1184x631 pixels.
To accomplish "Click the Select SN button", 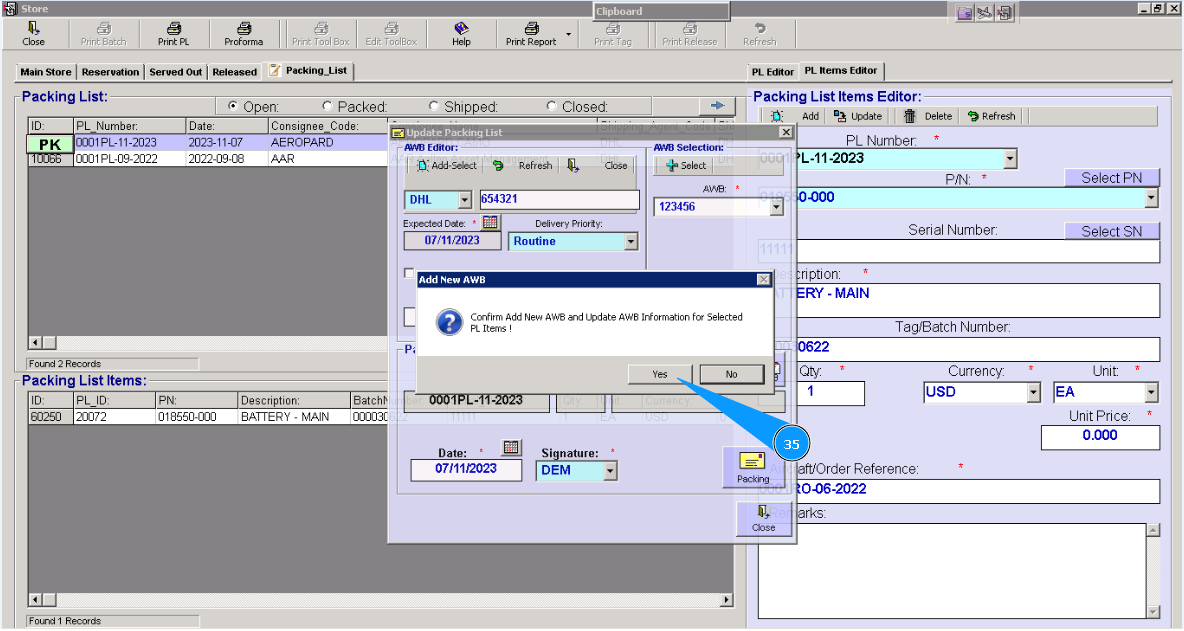I will pos(1112,232).
